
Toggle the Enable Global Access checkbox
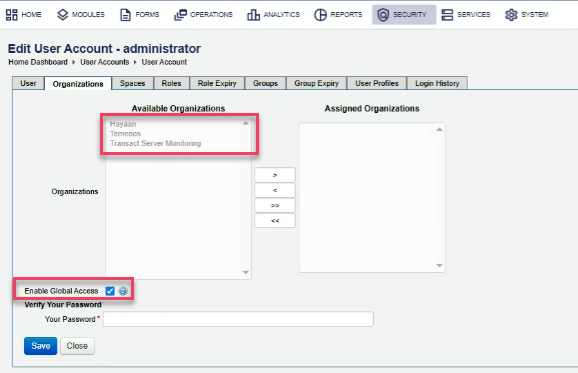[x=110, y=291]
